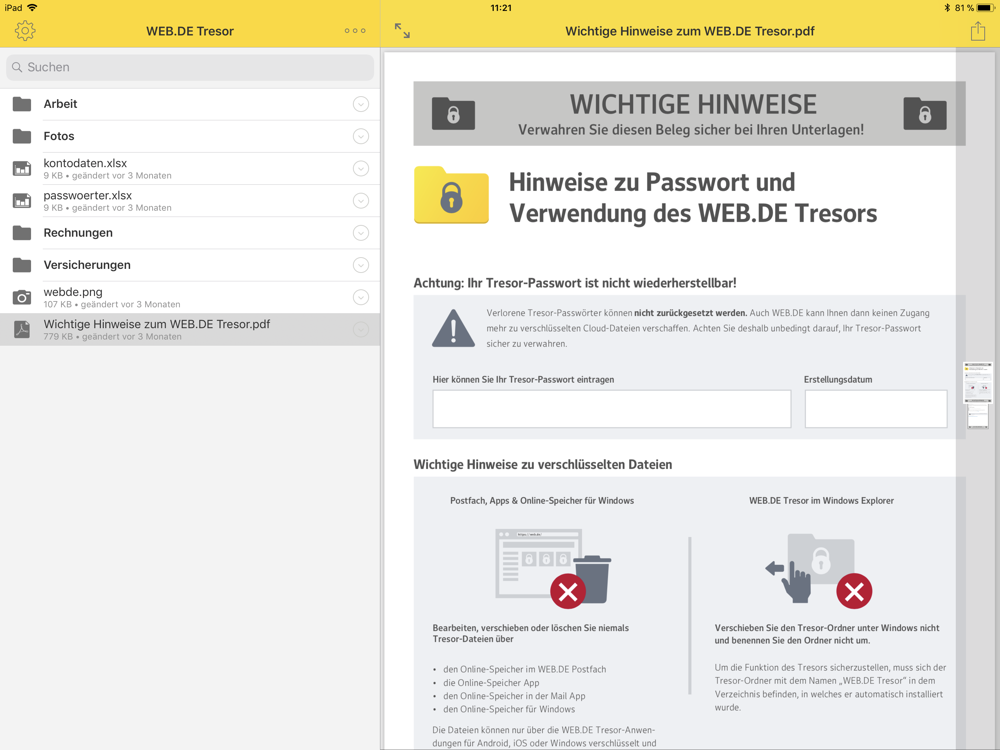Click the WEB.DE Tresor header title
Screen dimensions: 1000x750
(190, 31)
